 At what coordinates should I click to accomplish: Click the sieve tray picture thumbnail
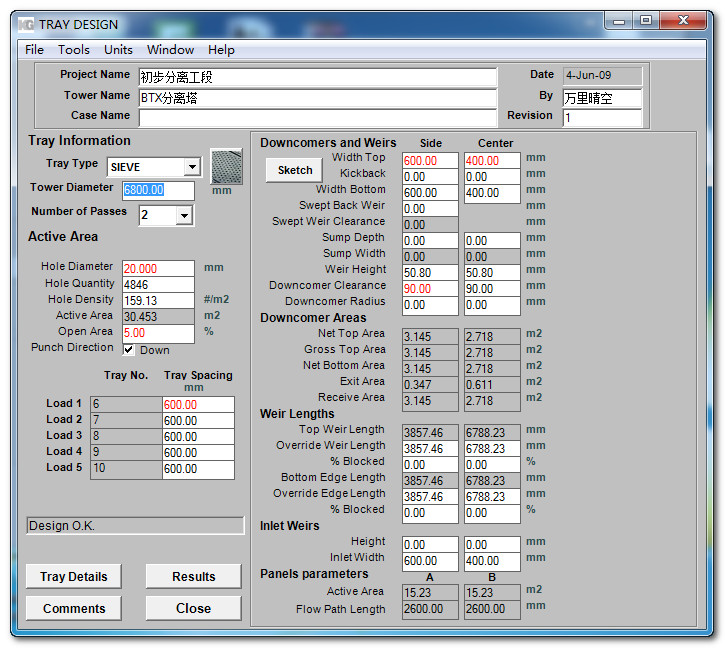[x=226, y=166]
